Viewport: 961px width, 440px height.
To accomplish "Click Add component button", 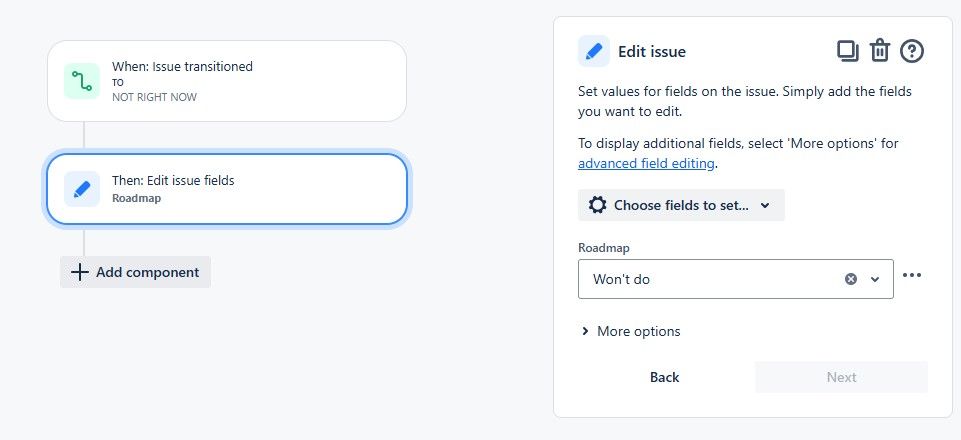I will click(x=135, y=272).
